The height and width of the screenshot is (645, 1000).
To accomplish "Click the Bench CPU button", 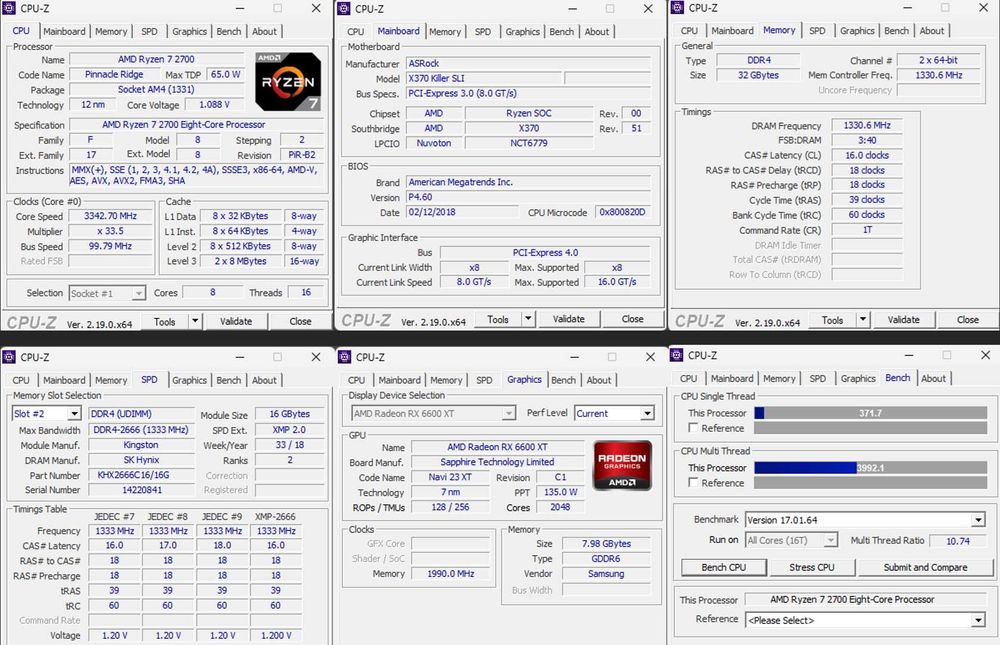I will click(723, 567).
